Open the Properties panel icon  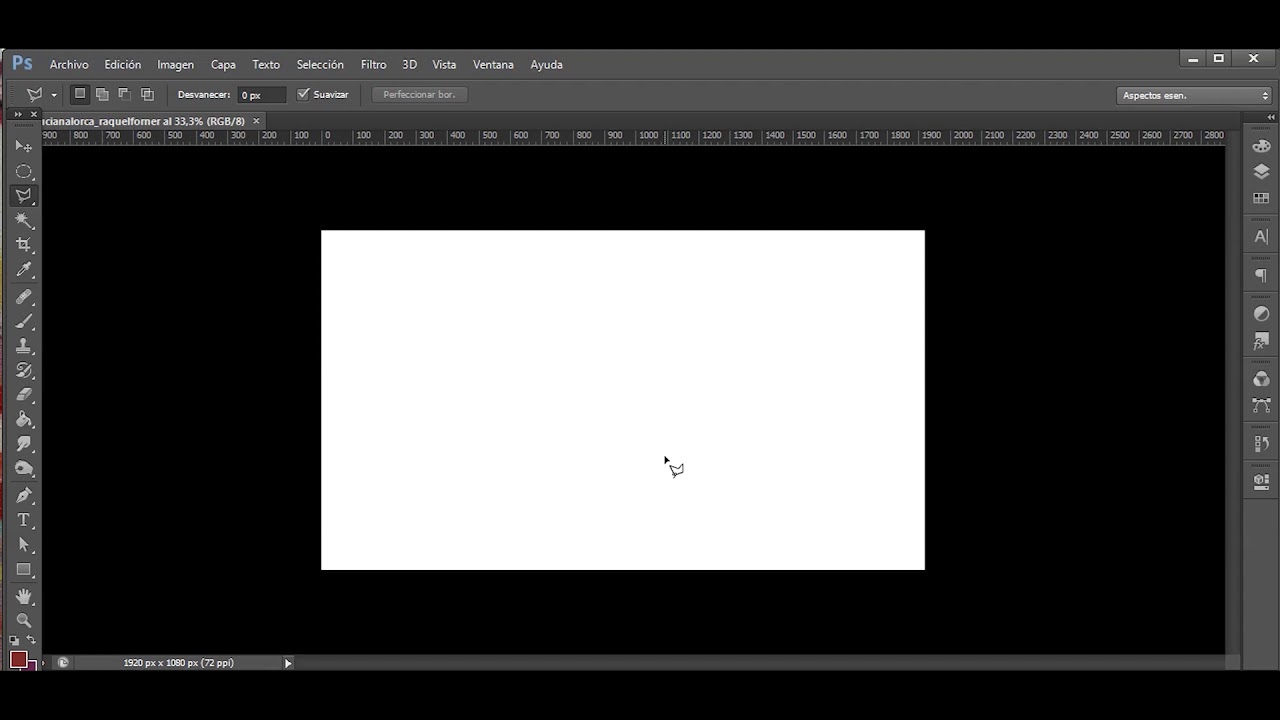tap(1261, 481)
